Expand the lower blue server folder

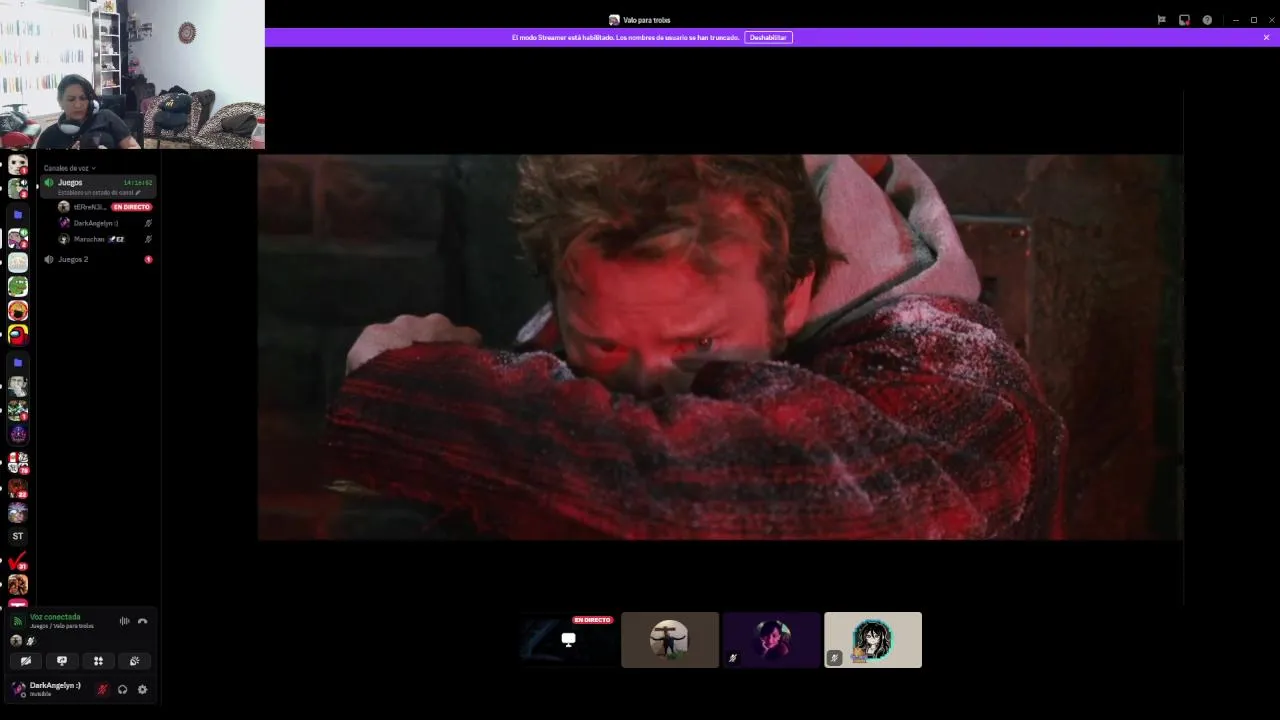pos(18,363)
